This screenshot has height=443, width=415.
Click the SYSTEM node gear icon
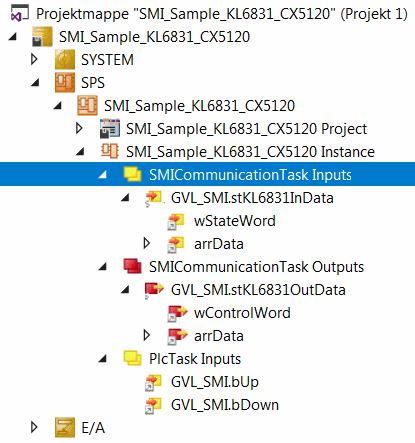pyautogui.click(x=65, y=59)
